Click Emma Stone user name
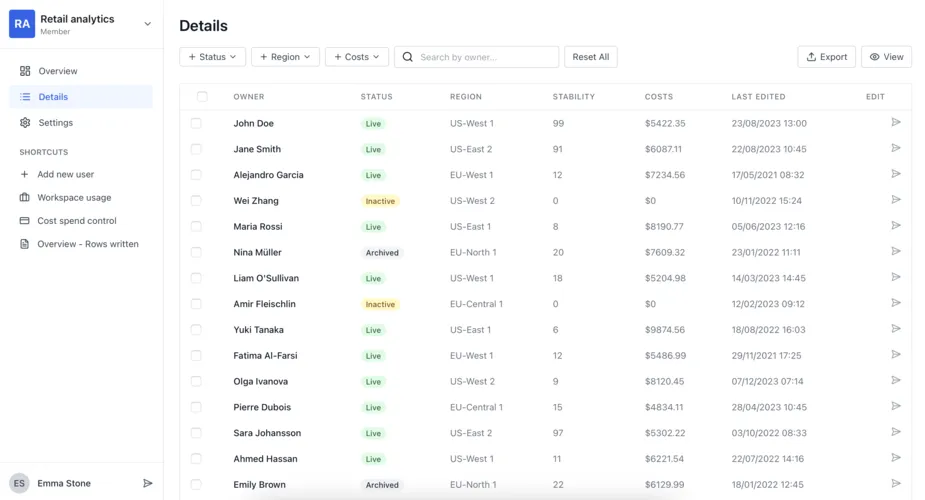The height and width of the screenshot is (500, 925). point(64,483)
